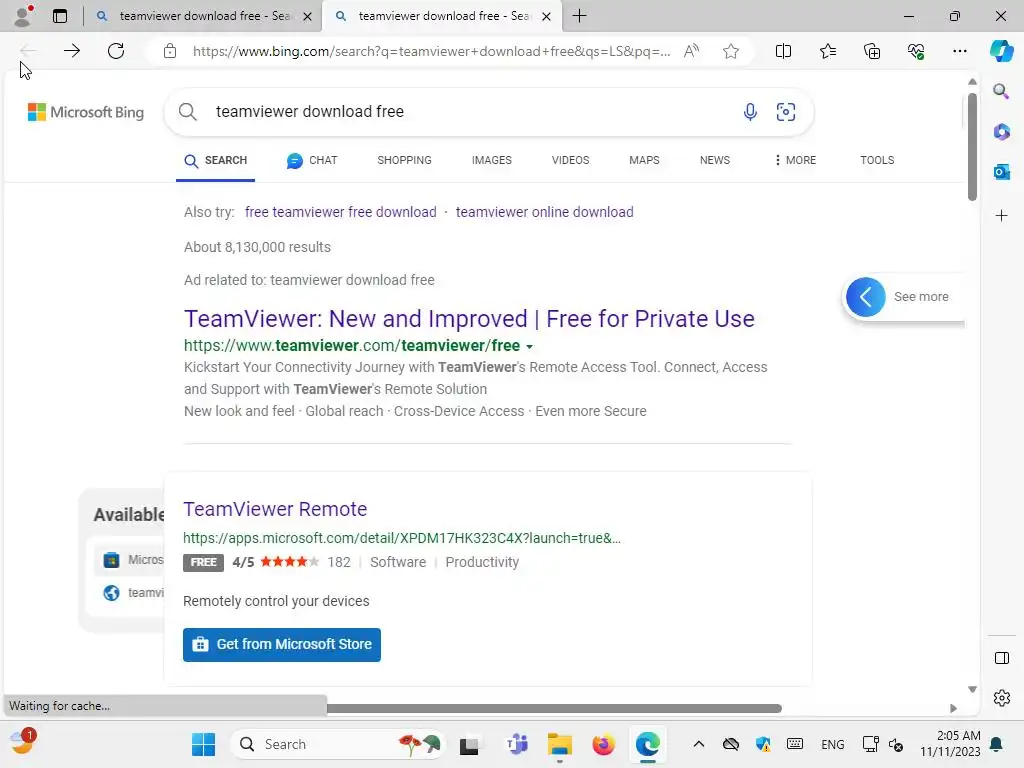
Task: Click 'teamviewer online download' suggestion
Action: tap(544, 212)
